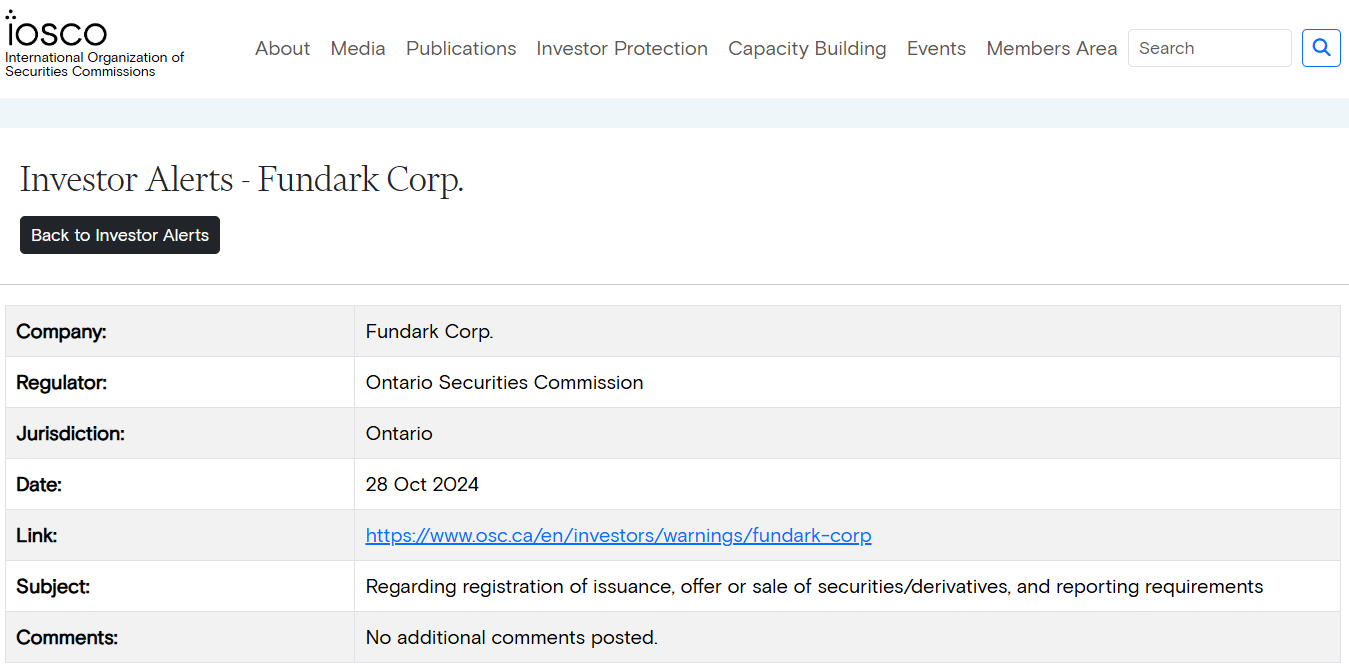Image resolution: width=1349 pixels, height=667 pixels.
Task: Click the Fundark Corp. company value cell
Action: (429, 332)
